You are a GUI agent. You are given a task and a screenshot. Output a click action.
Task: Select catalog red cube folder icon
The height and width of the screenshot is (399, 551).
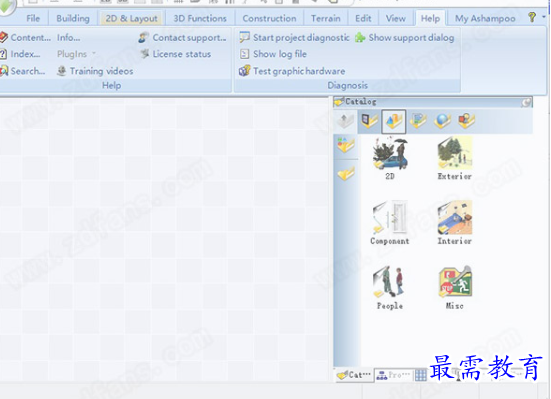[x=466, y=121]
